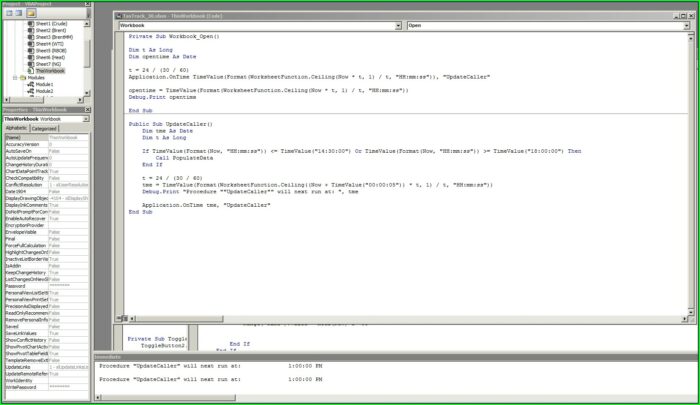Viewport: 700px width, 405px height.
Task: Click the Password property value field
Action: [x=68, y=286]
